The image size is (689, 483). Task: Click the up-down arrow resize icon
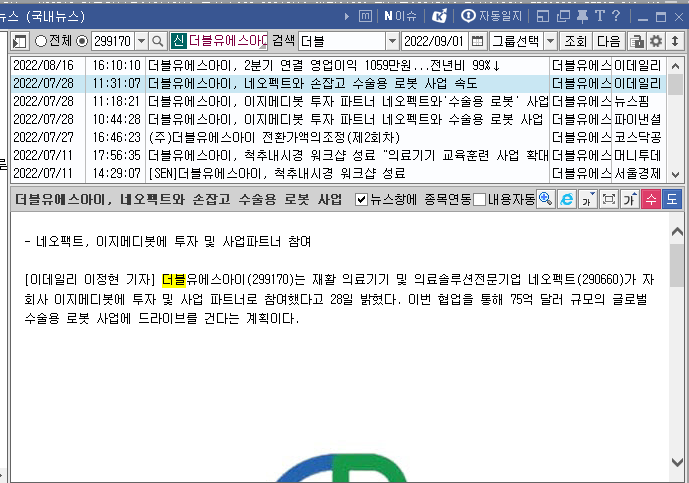point(675,41)
